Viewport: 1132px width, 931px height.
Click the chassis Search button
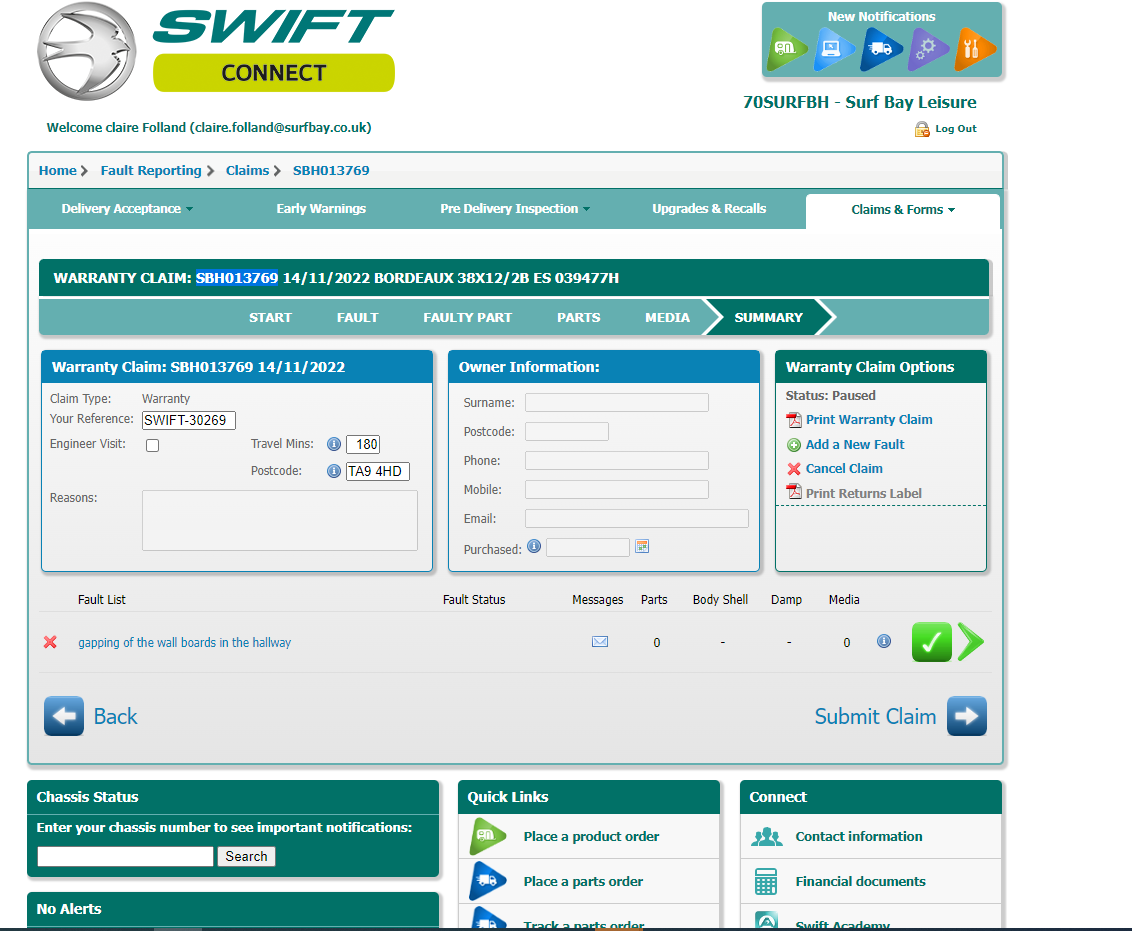tap(246, 857)
